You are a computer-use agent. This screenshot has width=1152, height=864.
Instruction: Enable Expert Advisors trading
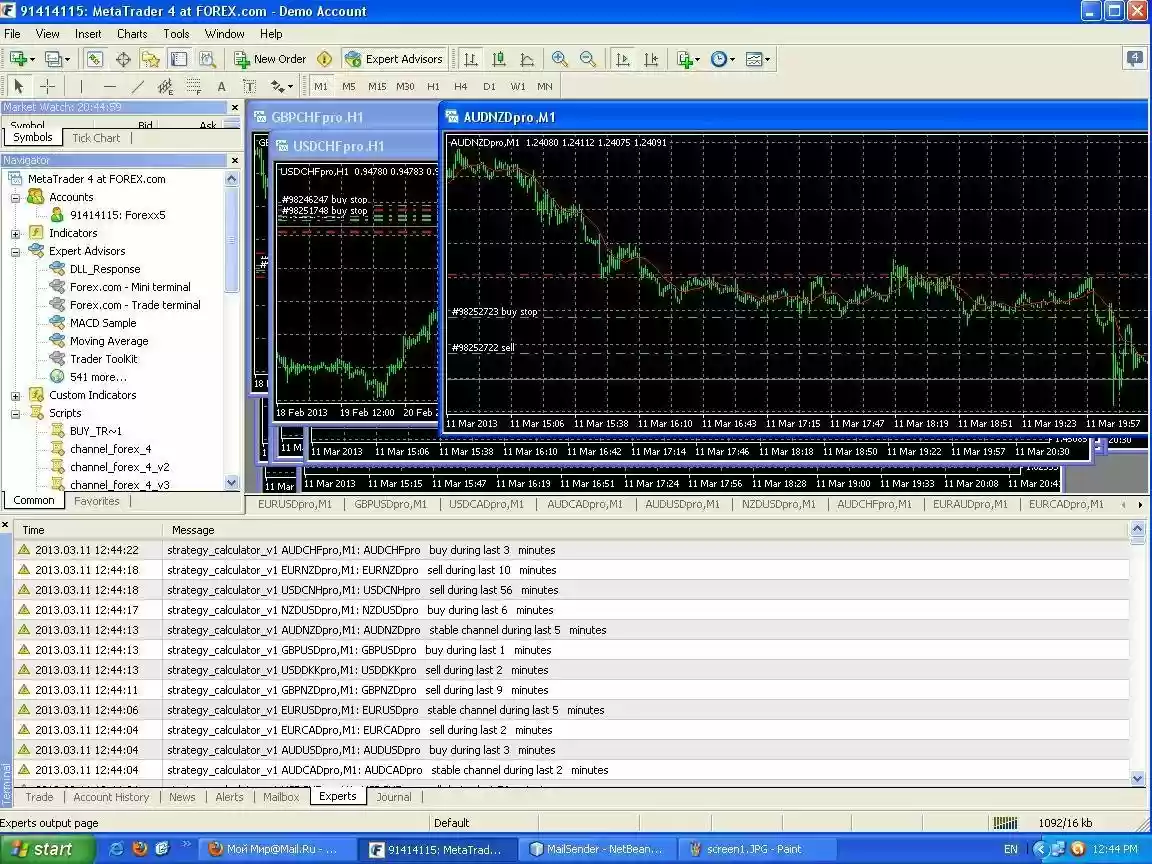pyautogui.click(x=394, y=59)
